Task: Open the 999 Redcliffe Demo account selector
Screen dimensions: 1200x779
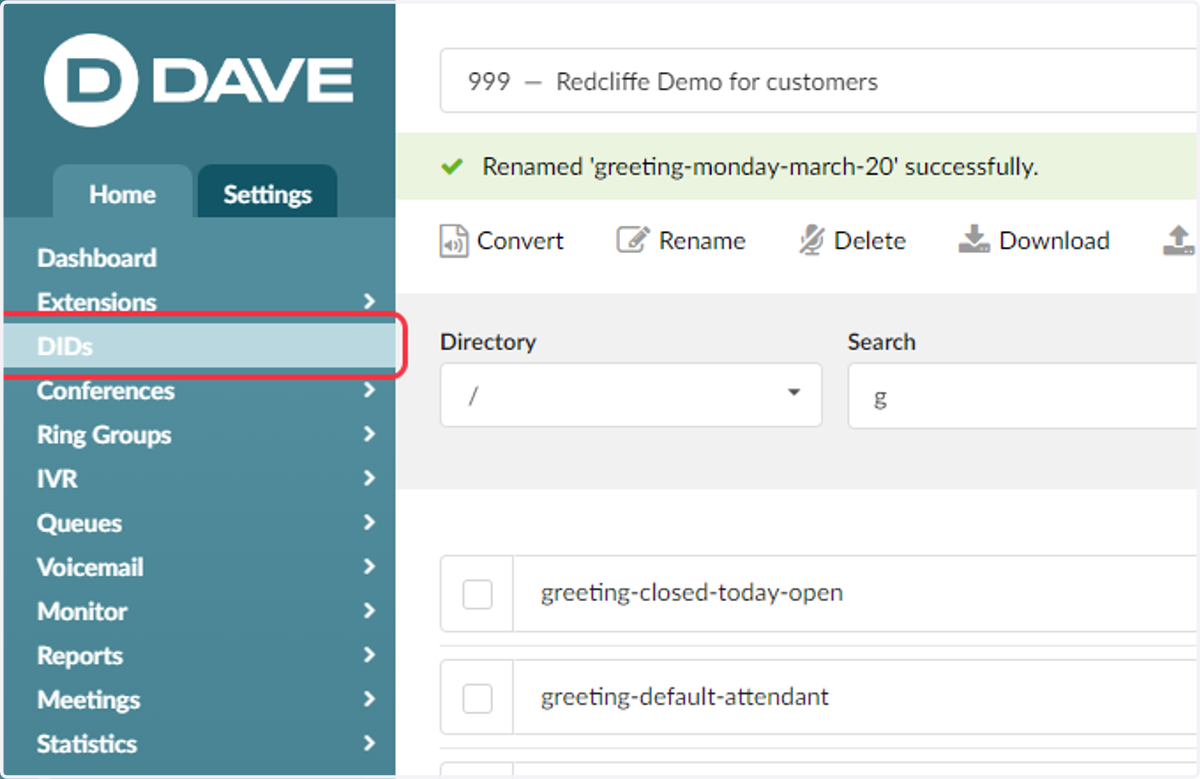Action: point(819,82)
